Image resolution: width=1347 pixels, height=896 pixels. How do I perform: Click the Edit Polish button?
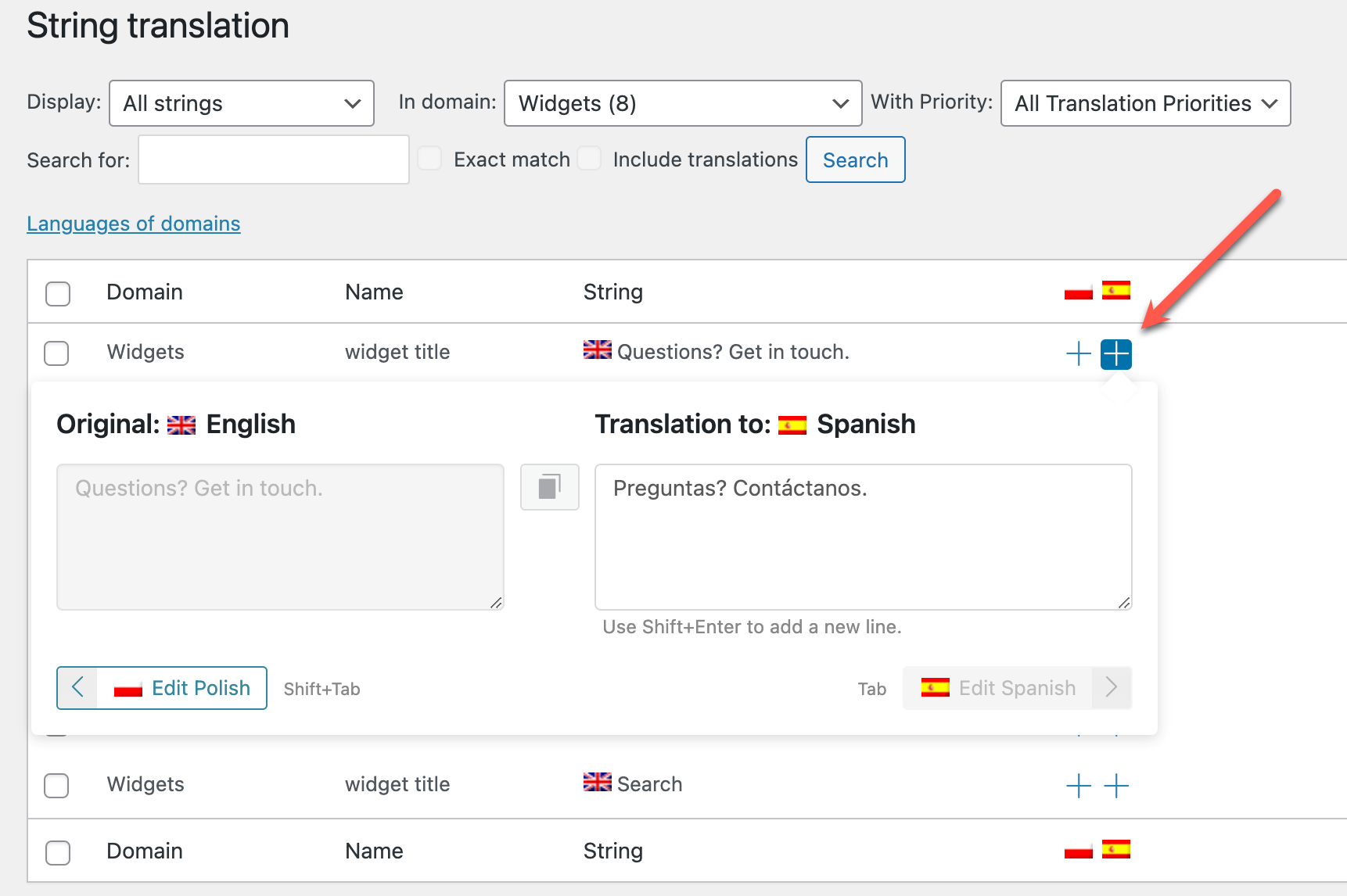tap(183, 687)
